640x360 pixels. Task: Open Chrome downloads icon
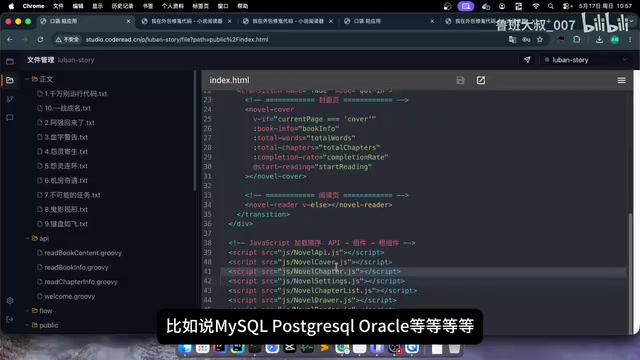coord(599,40)
